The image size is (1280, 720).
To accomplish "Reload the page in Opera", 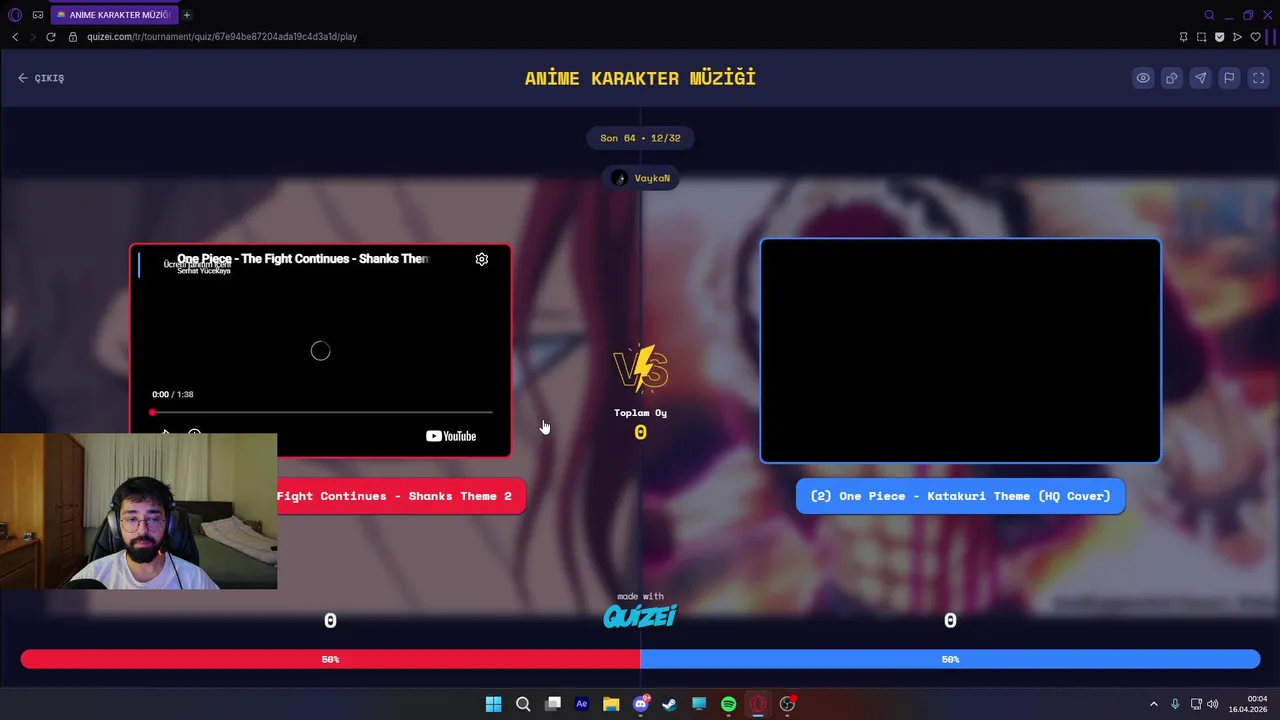I will tap(51, 37).
